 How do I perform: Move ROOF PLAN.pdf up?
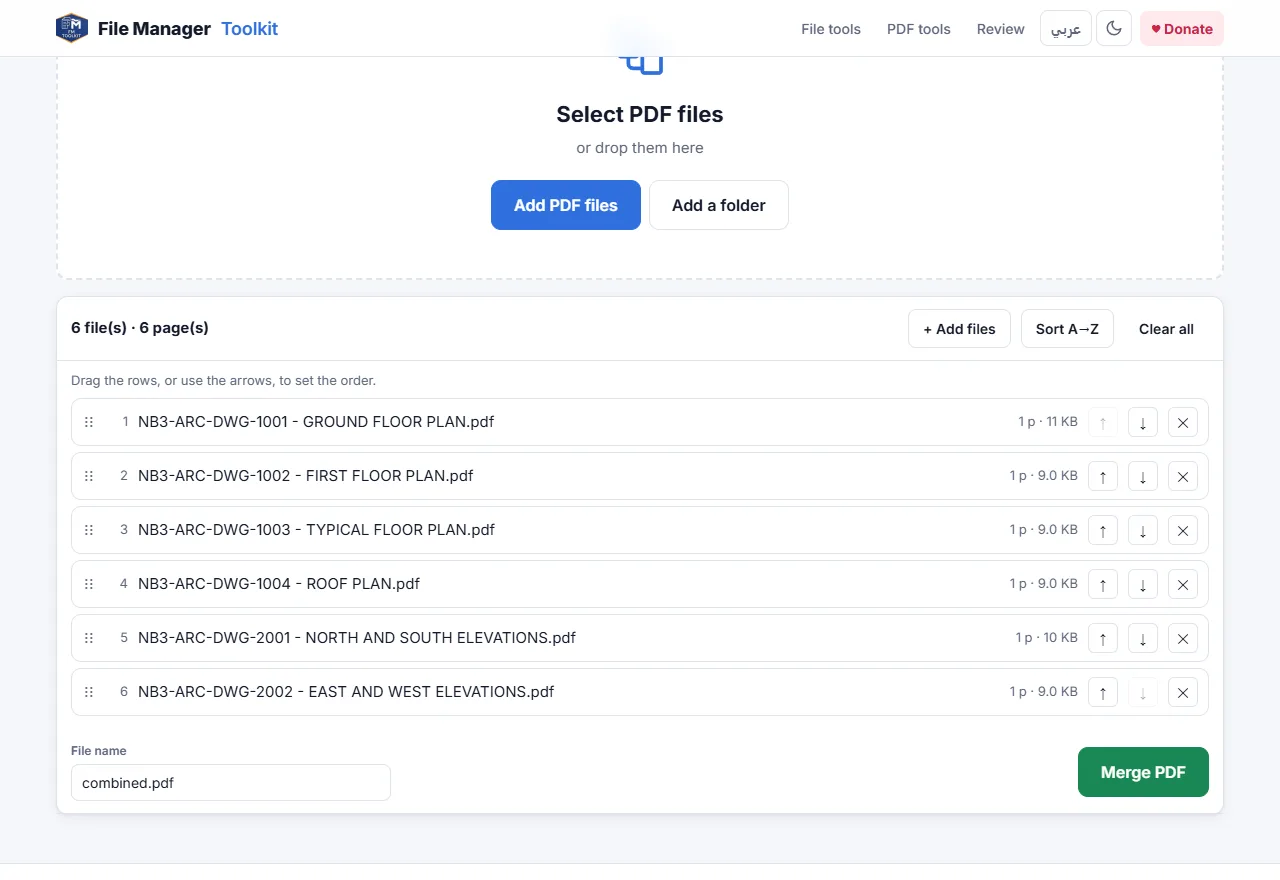point(1103,584)
